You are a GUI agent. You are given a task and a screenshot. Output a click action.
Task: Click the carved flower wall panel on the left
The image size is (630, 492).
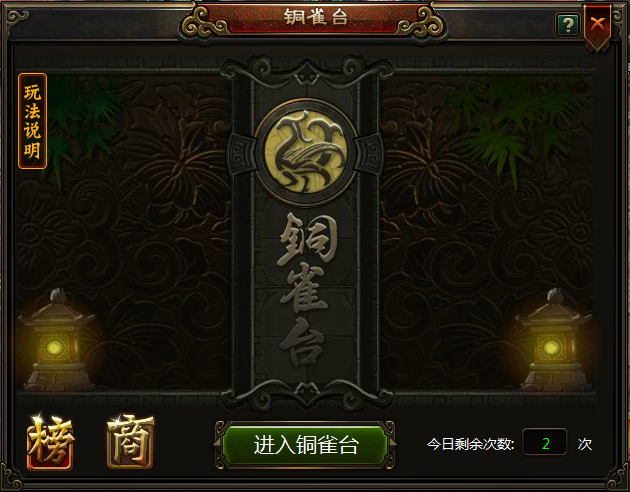[x=124, y=233]
